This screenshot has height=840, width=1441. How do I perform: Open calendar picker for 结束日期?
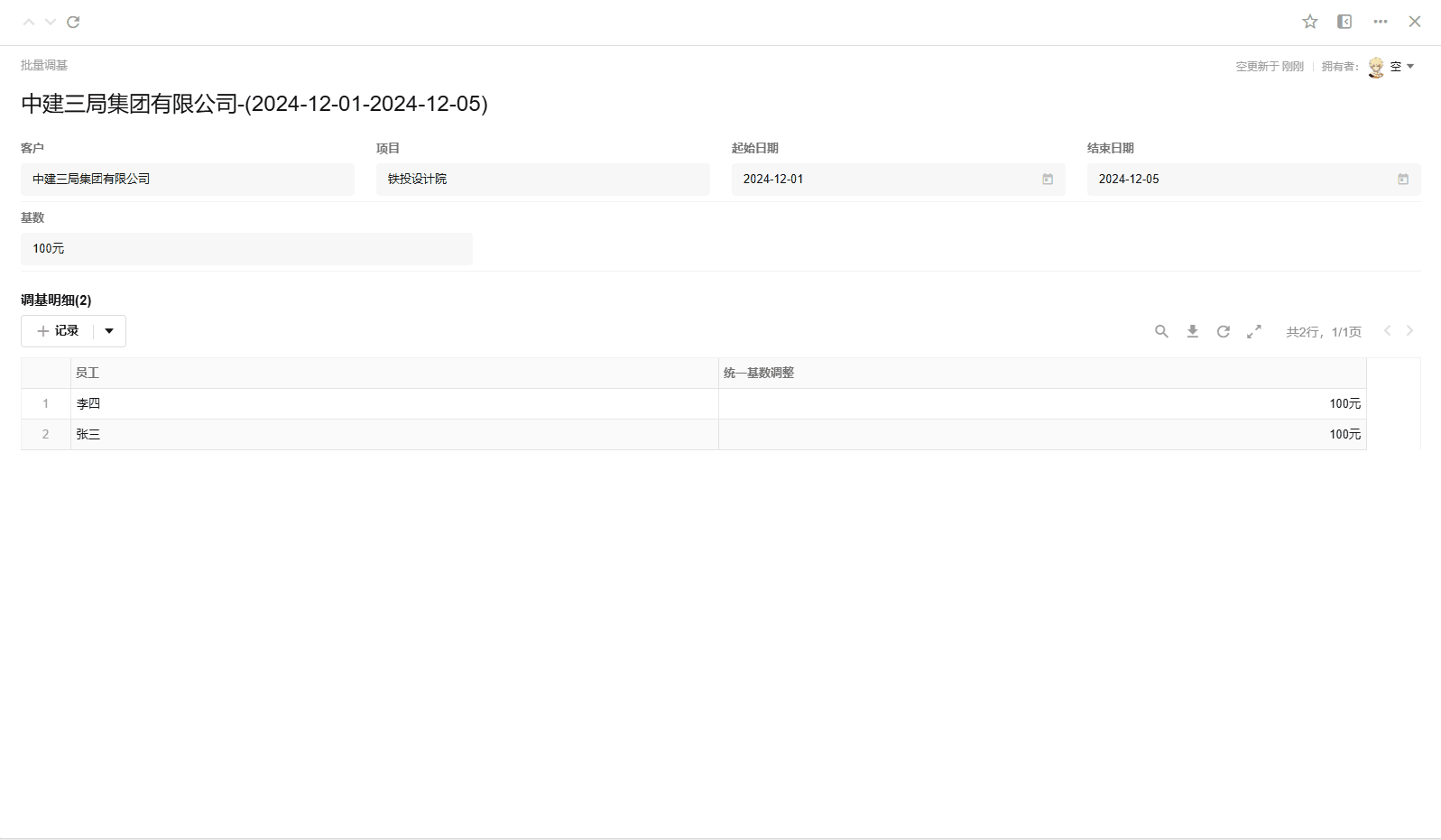point(1403,180)
